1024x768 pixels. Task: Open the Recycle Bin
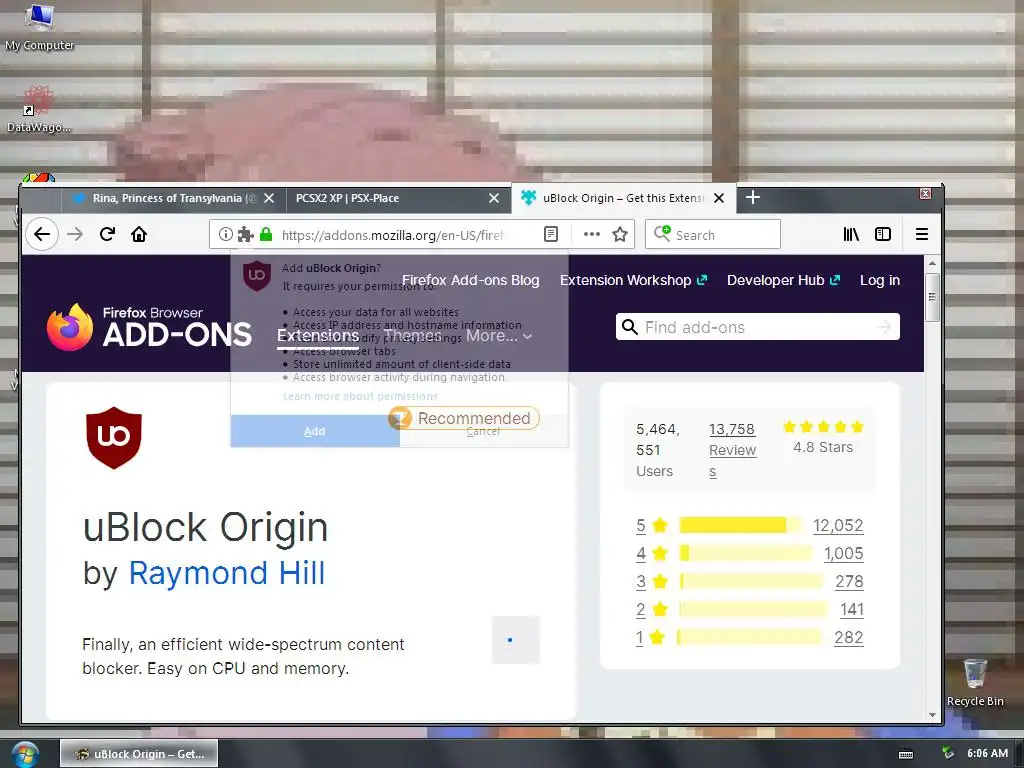[975, 682]
